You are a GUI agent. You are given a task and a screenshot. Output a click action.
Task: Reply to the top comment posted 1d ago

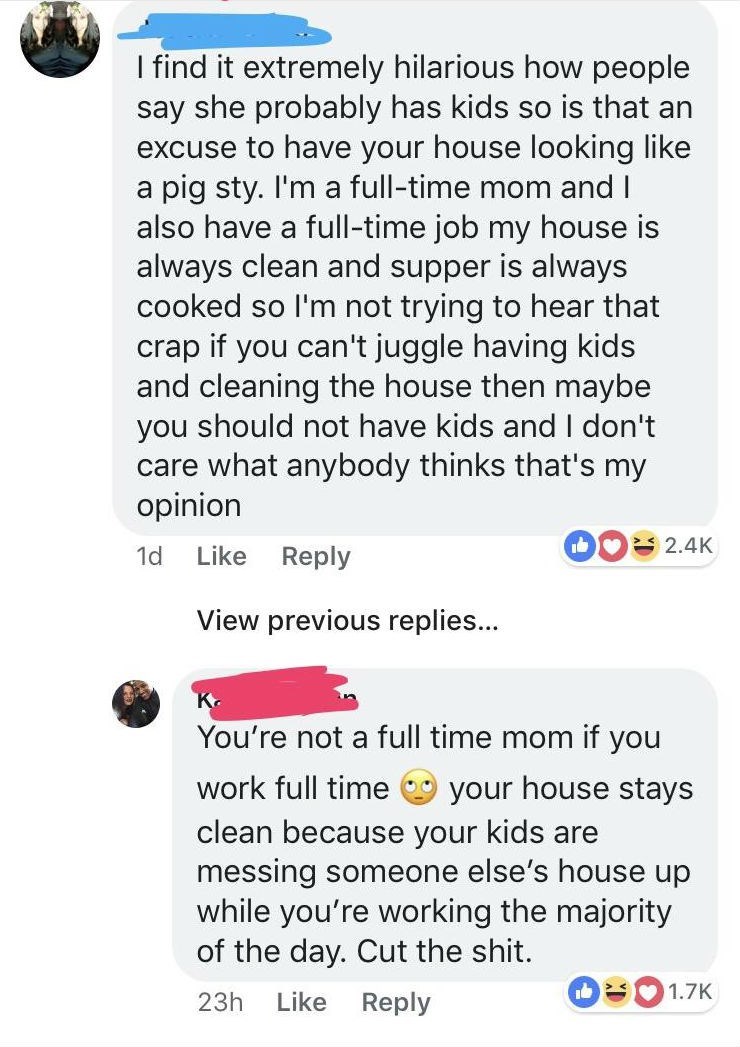316,556
